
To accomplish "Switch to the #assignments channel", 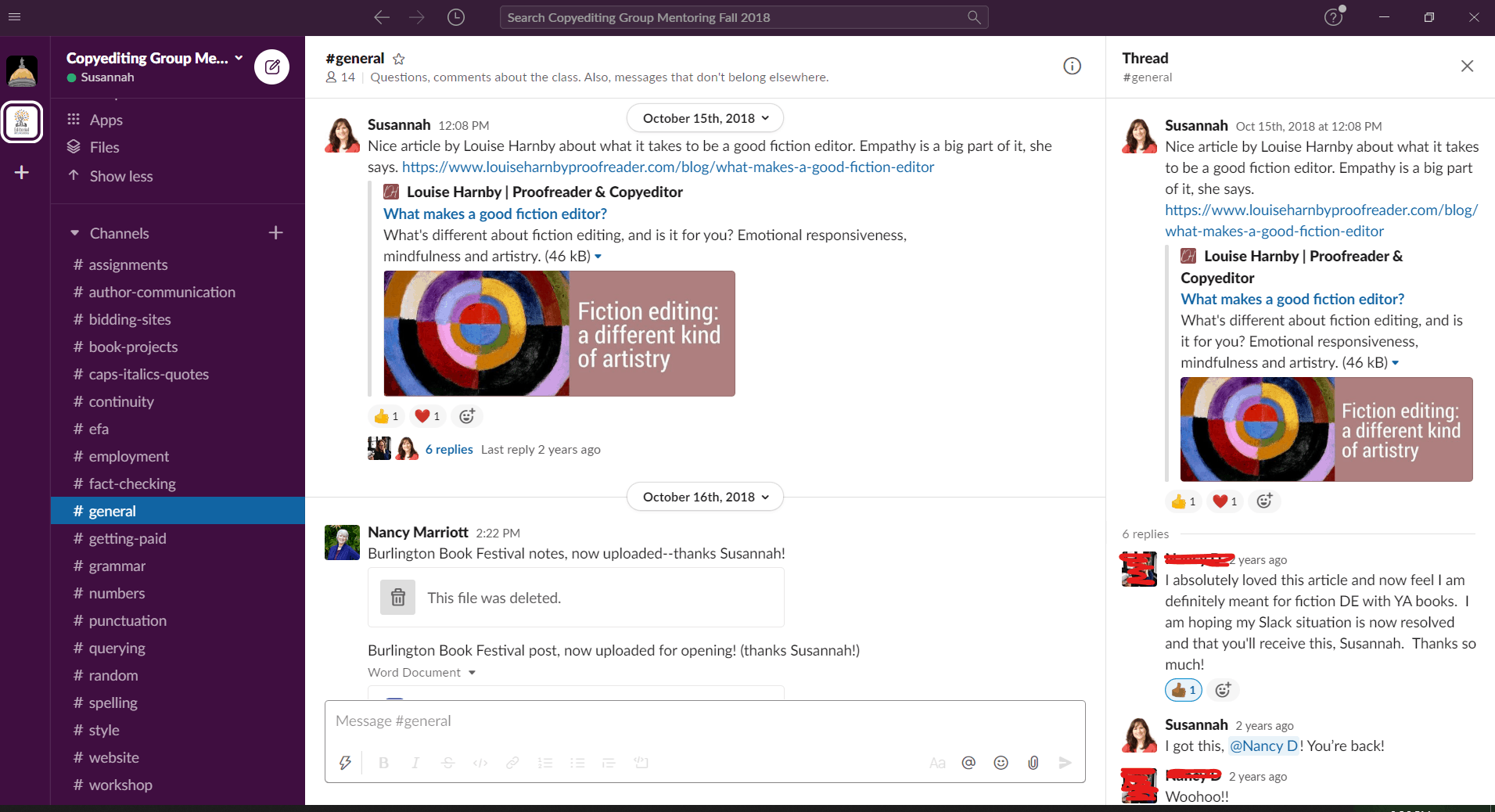I will tap(178, 264).
